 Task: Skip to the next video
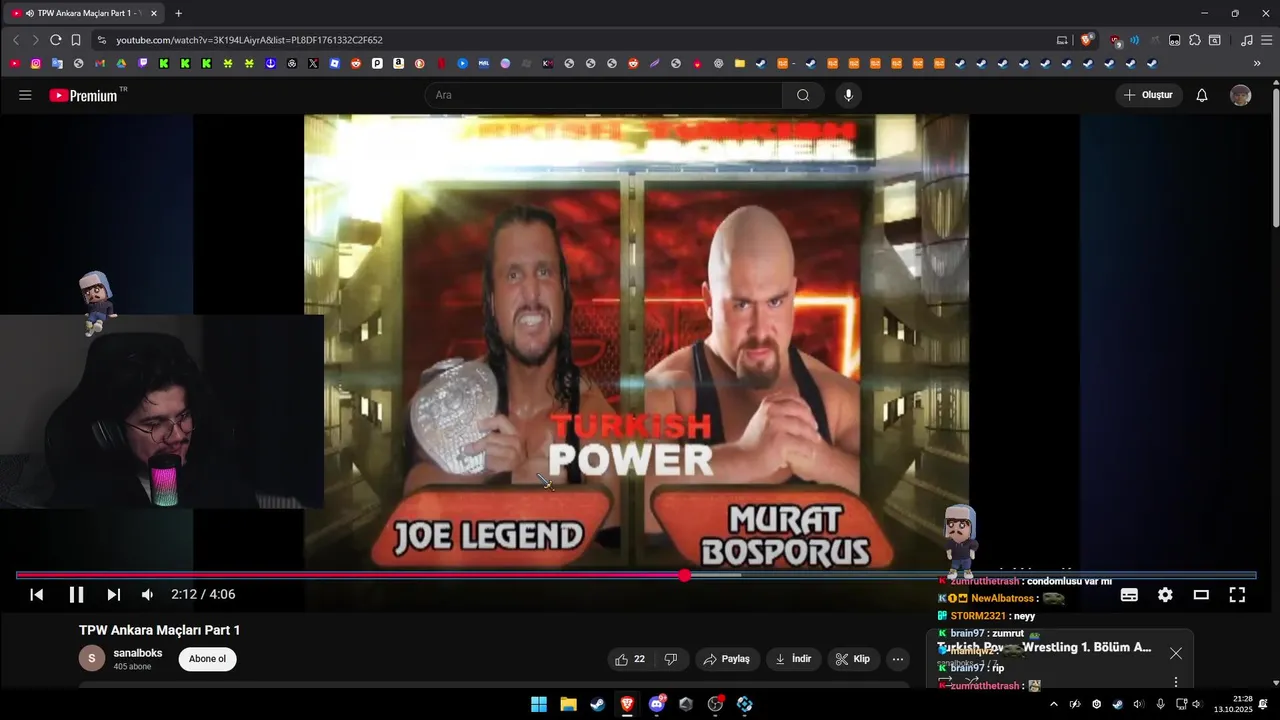114,594
